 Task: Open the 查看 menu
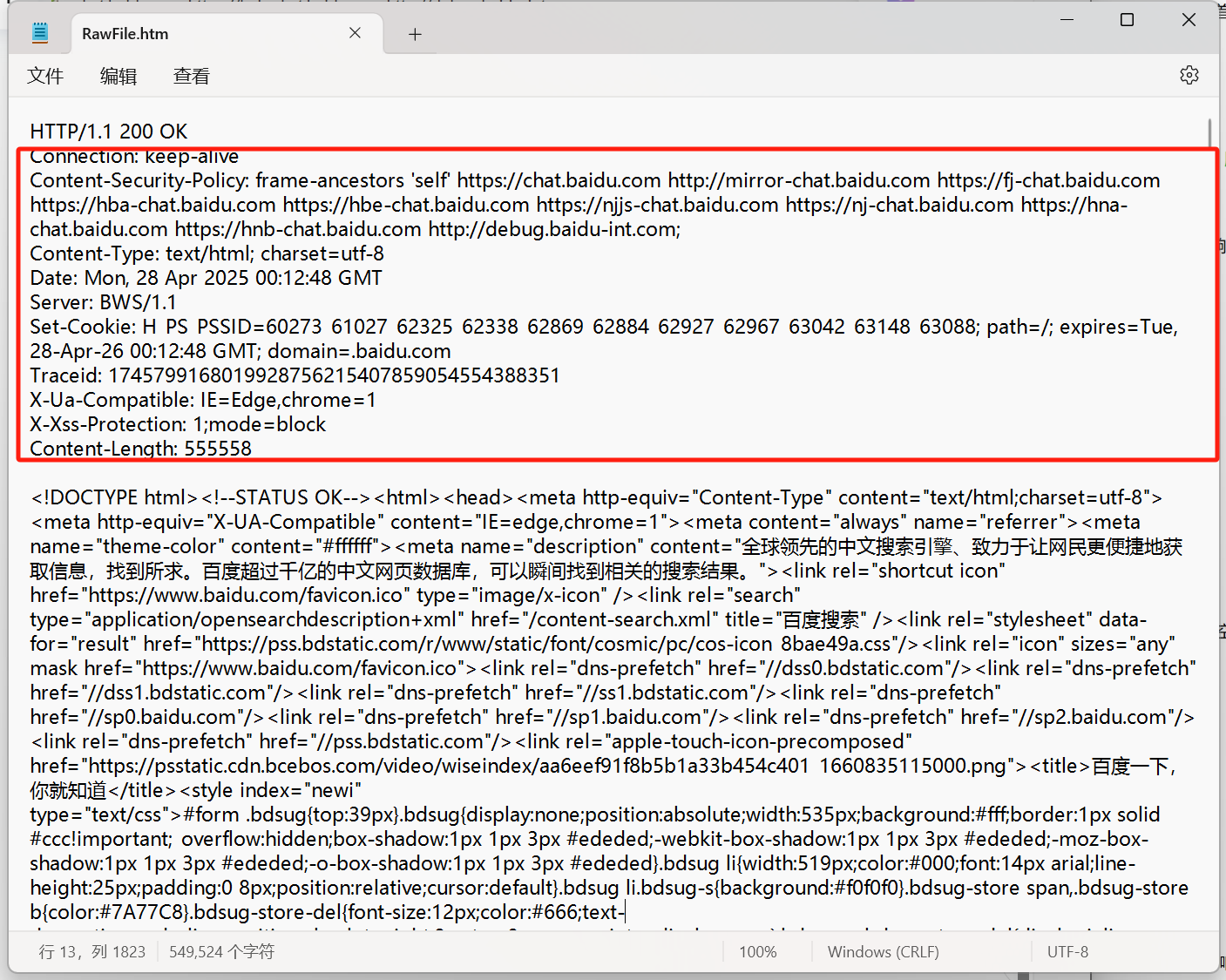pyautogui.click(x=192, y=76)
